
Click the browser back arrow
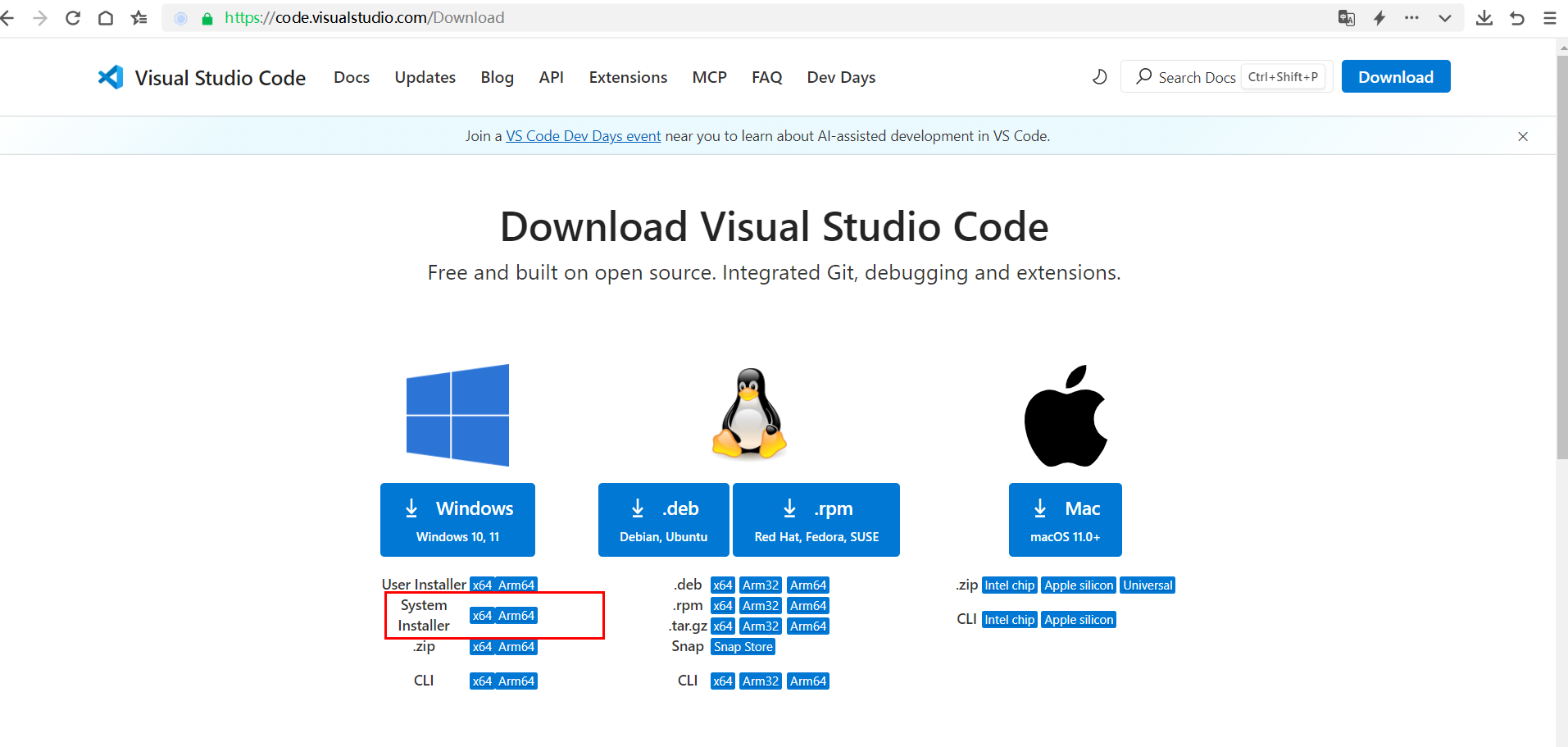pos(7,18)
